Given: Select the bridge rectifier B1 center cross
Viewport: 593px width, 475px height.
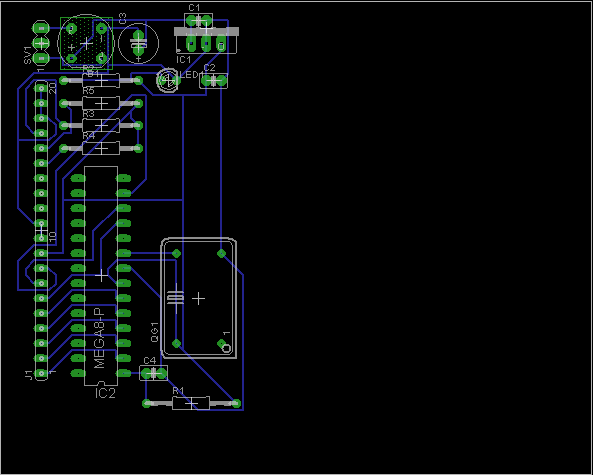Looking at the screenshot, I should (86, 43).
